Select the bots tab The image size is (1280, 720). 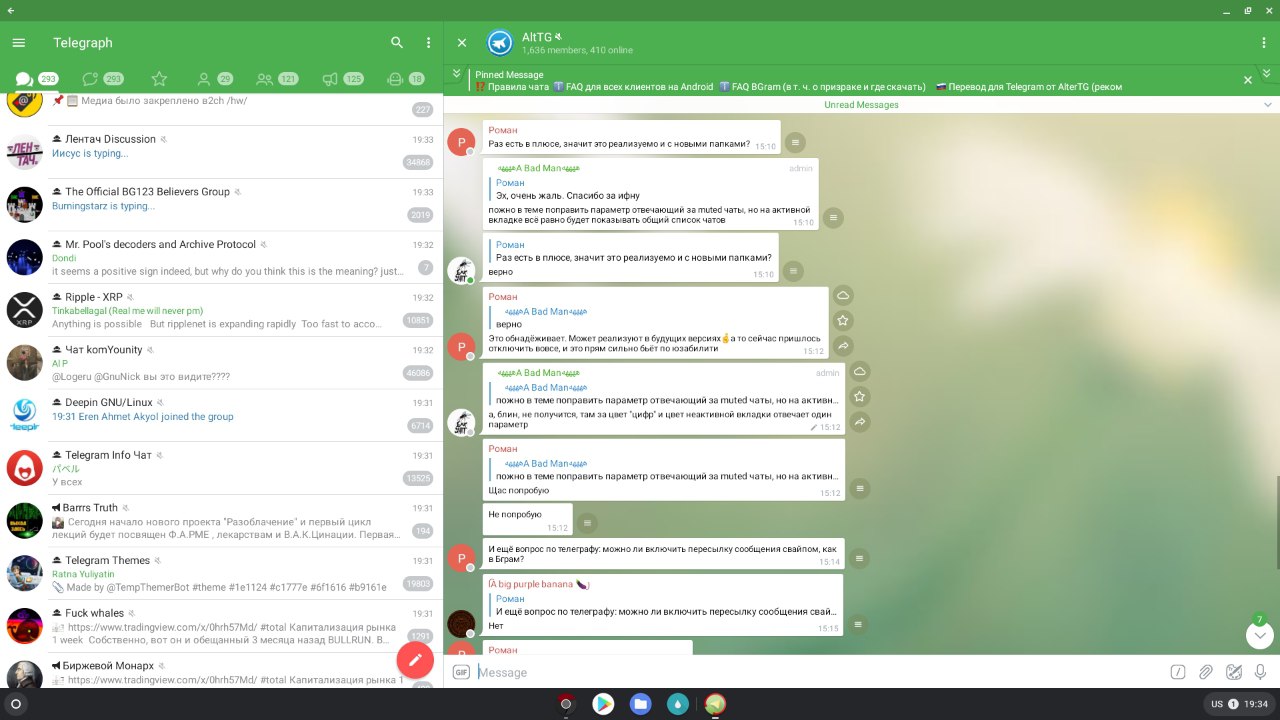[404, 79]
